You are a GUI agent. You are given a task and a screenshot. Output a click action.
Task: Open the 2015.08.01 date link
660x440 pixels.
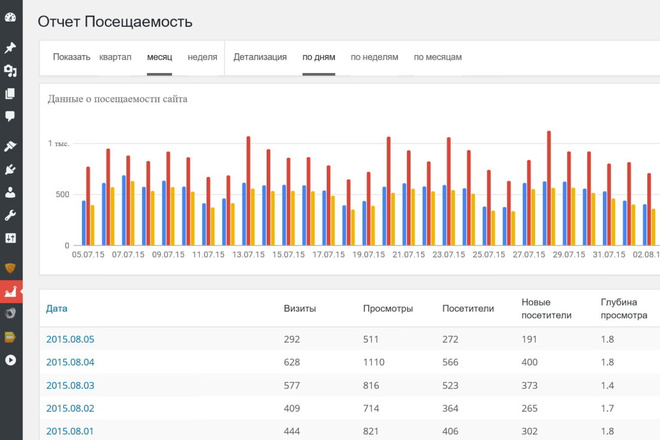click(70, 431)
